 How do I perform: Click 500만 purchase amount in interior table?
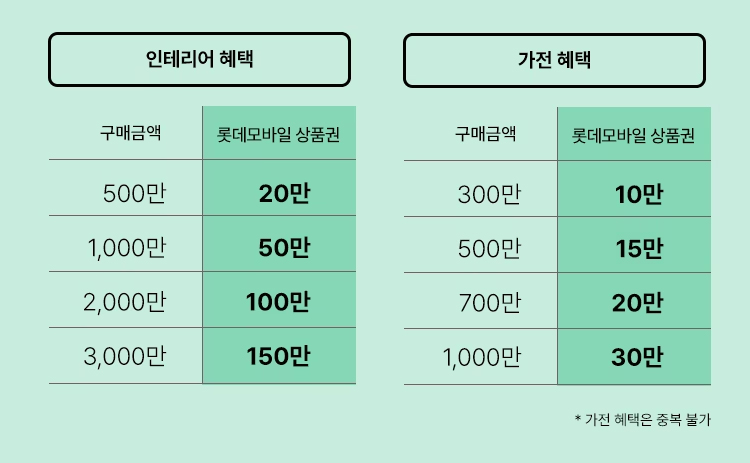pyautogui.click(x=134, y=194)
